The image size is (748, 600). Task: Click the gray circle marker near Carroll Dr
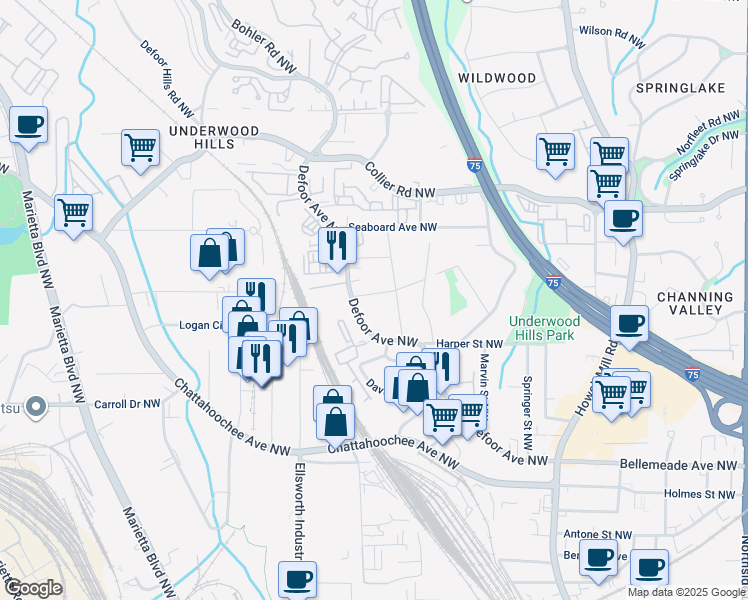point(37,406)
